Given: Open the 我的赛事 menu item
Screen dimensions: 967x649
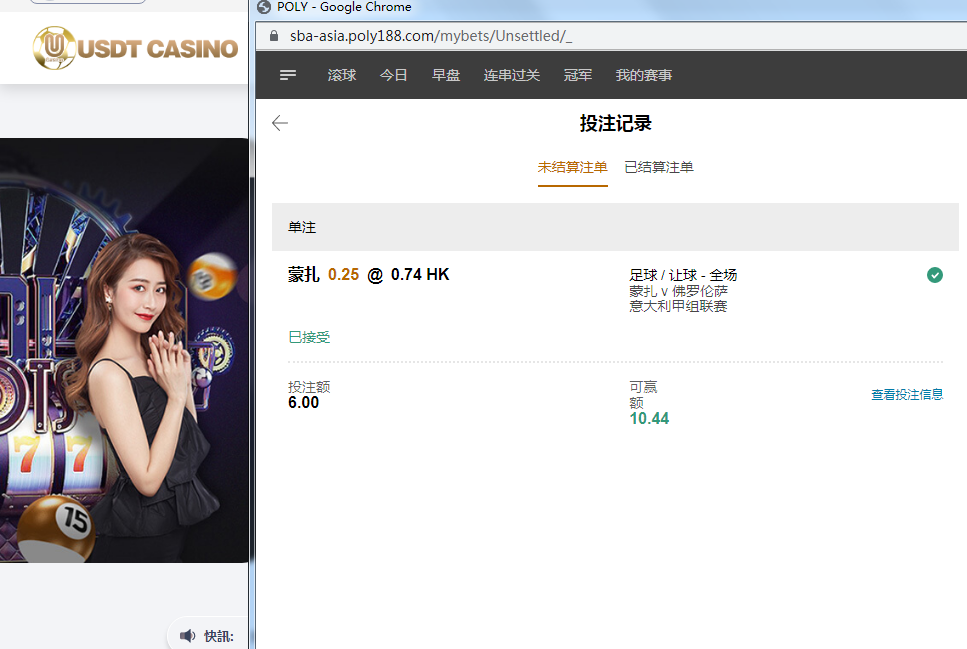Looking at the screenshot, I should (x=644, y=75).
